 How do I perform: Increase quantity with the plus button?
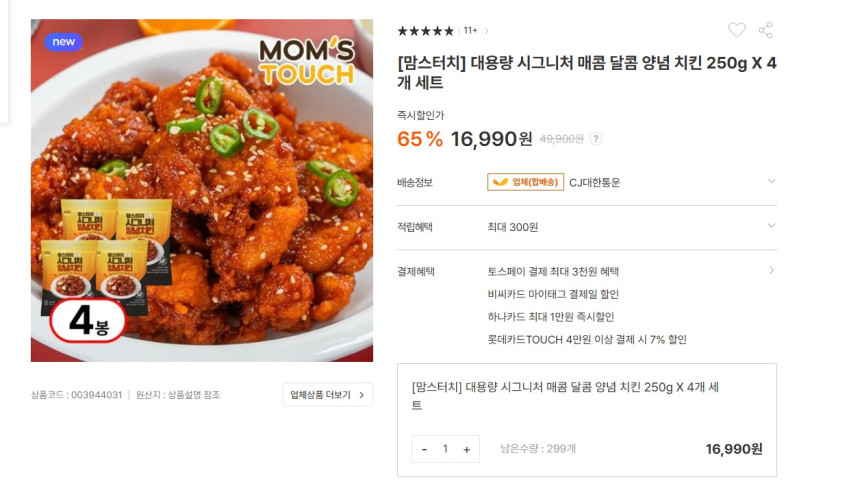click(467, 449)
